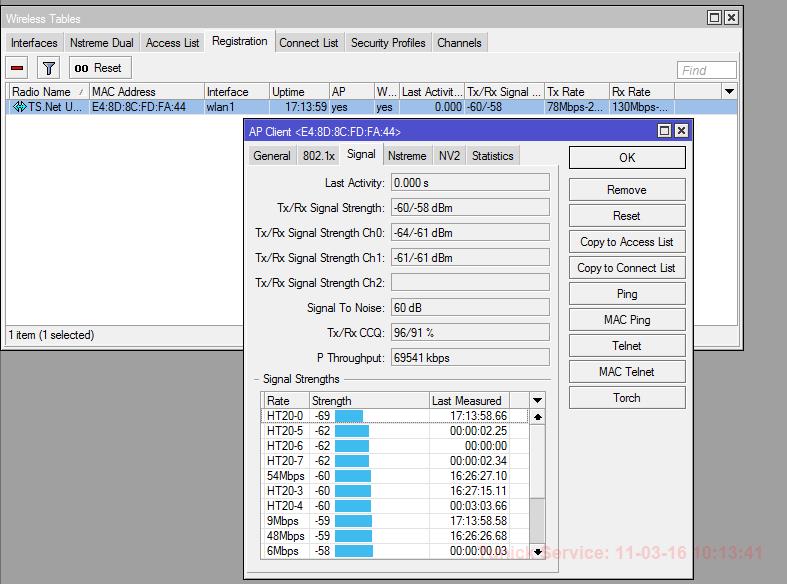
Task: Maximize the AP Client dialog
Action: click(664, 131)
